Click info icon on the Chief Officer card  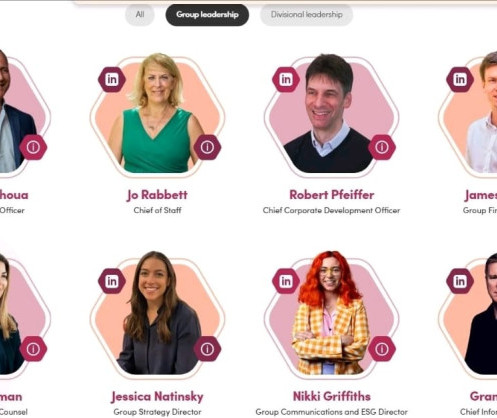[33, 147]
